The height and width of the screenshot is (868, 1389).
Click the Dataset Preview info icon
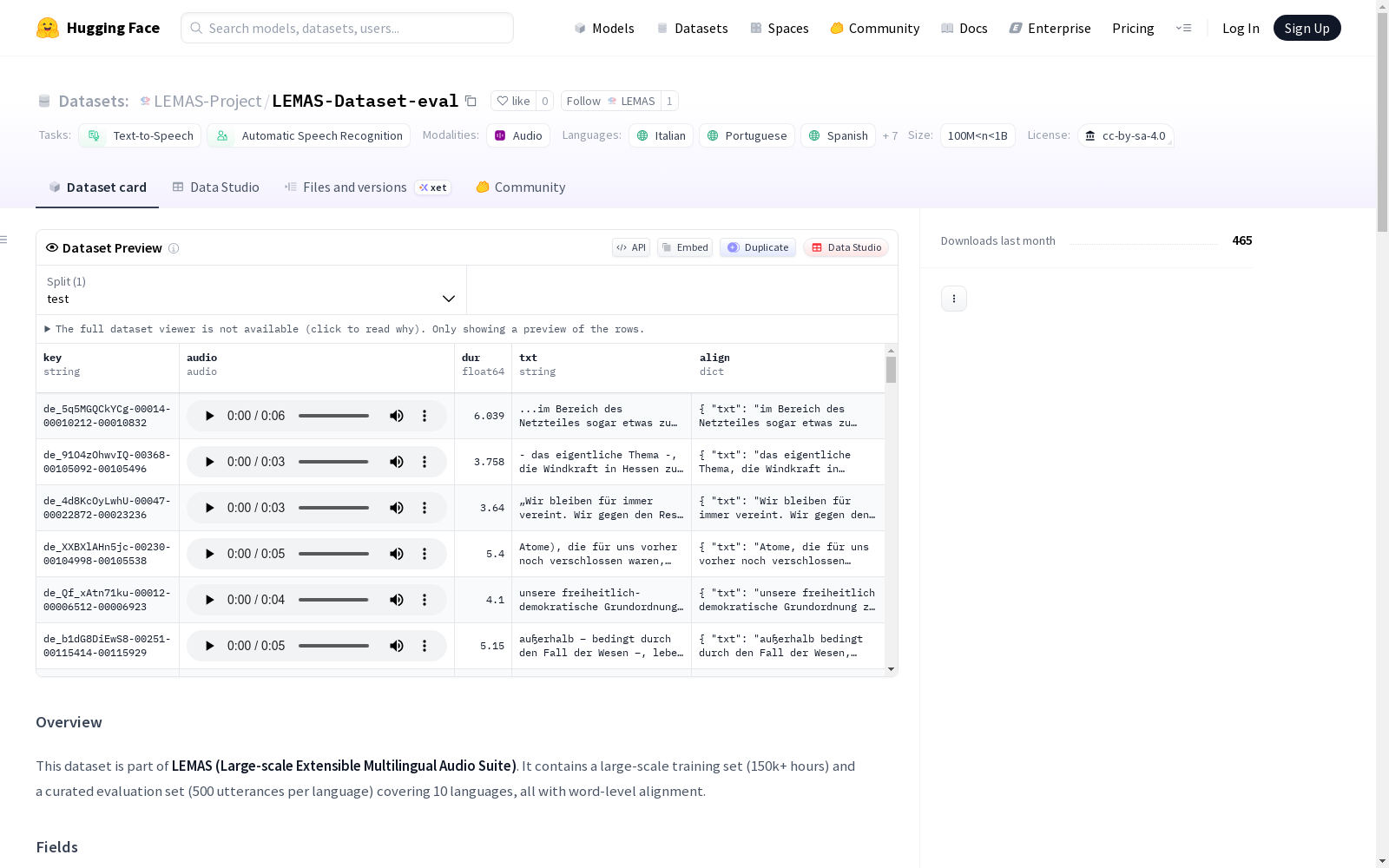pos(174,248)
